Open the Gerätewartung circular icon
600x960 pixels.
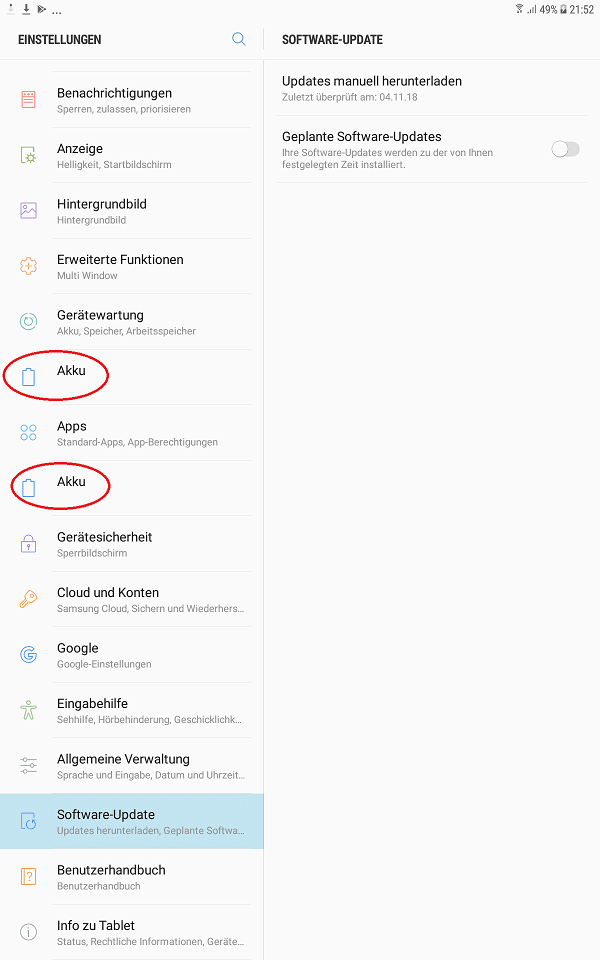pos(28,321)
